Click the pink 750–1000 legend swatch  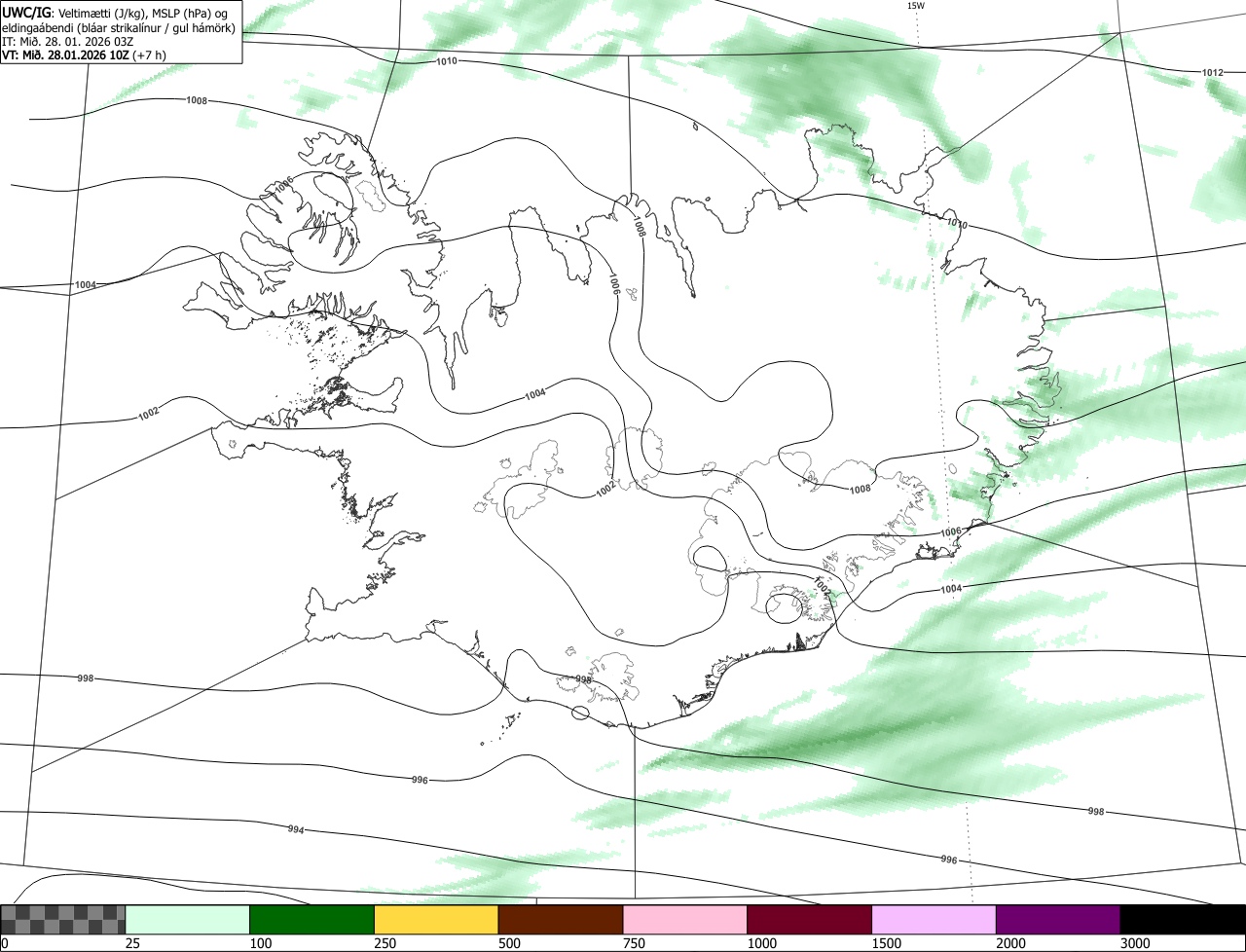[685, 919]
